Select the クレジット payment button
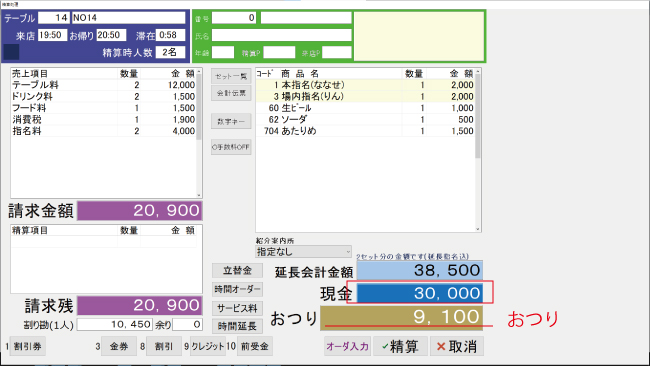Image resolution: width=650 pixels, height=366 pixels. [x=207, y=347]
